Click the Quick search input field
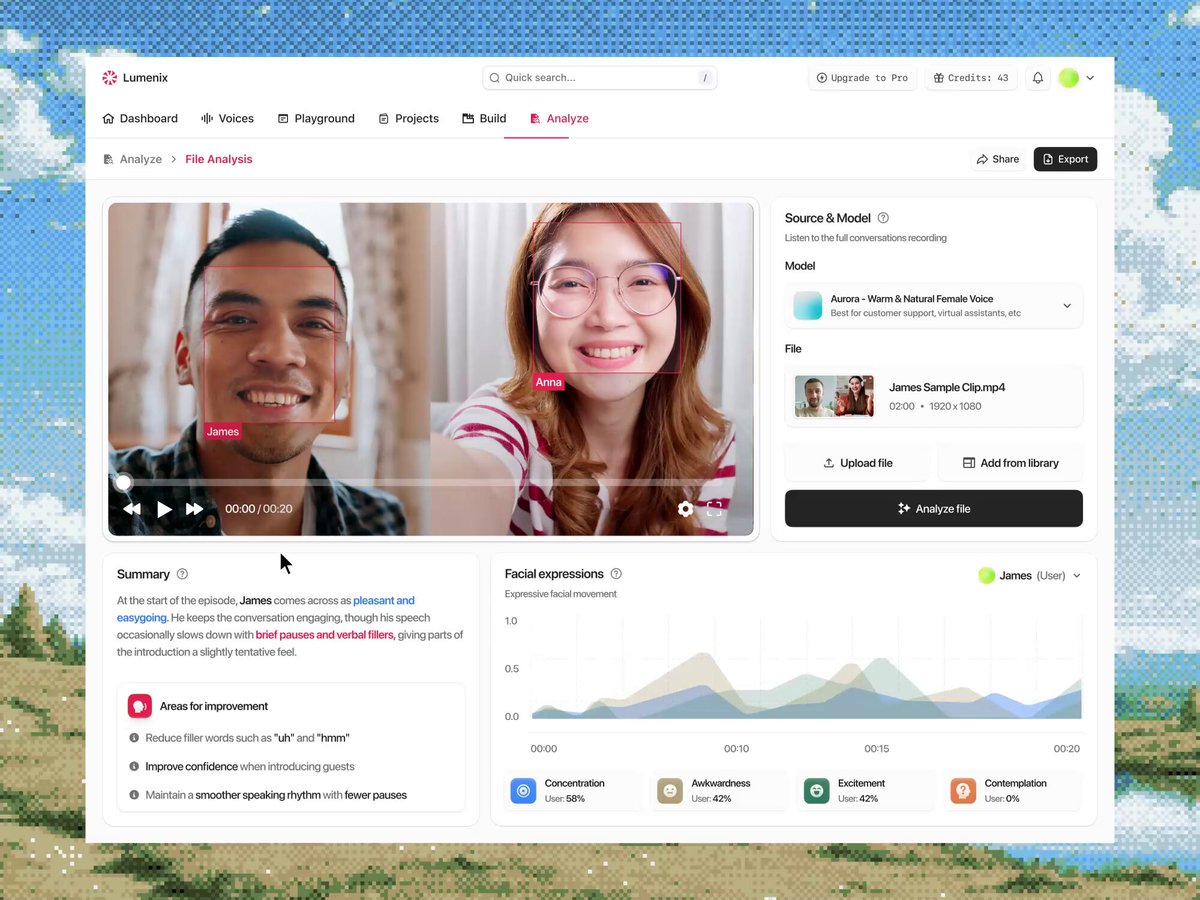The width and height of the screenshot is (1200, 900). (600, 78)
